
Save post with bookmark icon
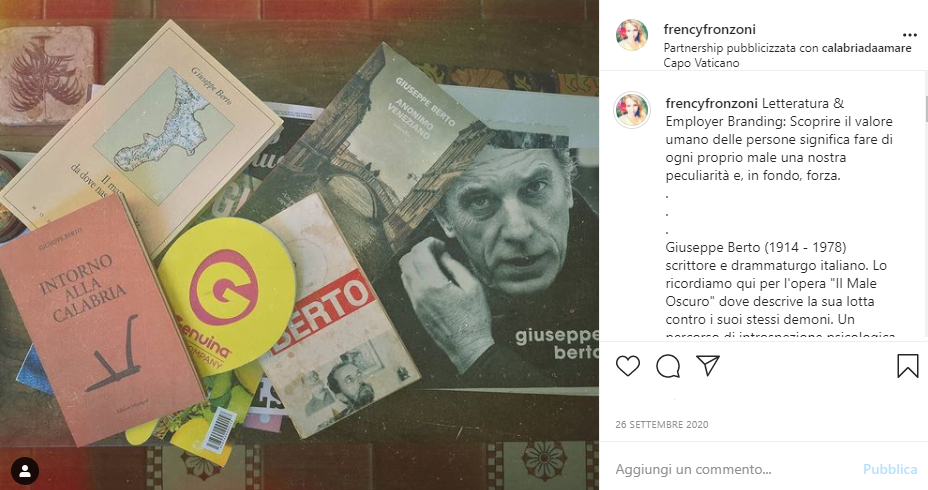tap(907, 366)
